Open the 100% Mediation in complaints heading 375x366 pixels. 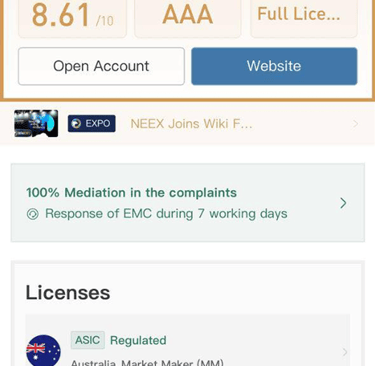click(131, 193)
